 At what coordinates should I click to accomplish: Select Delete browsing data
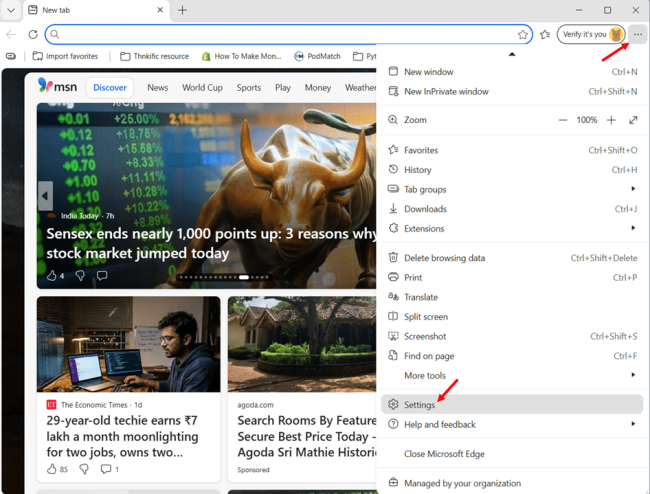512,258
